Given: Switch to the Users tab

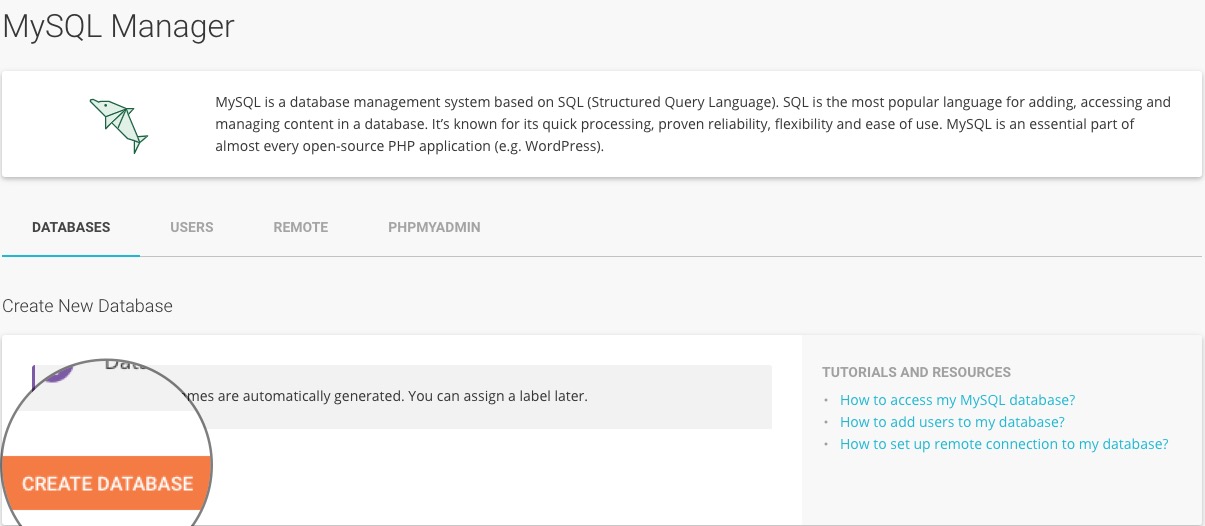Looking at the screenshot, I should (191, 227).
